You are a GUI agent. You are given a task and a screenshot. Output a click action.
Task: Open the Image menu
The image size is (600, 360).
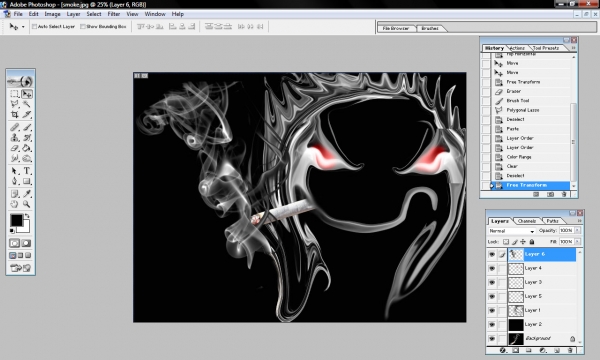coord(52,14)
